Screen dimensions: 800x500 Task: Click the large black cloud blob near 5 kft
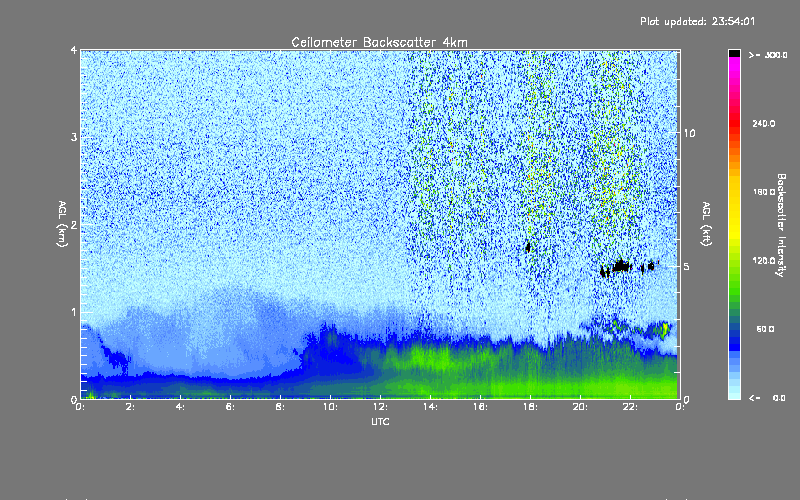[621, 266]
